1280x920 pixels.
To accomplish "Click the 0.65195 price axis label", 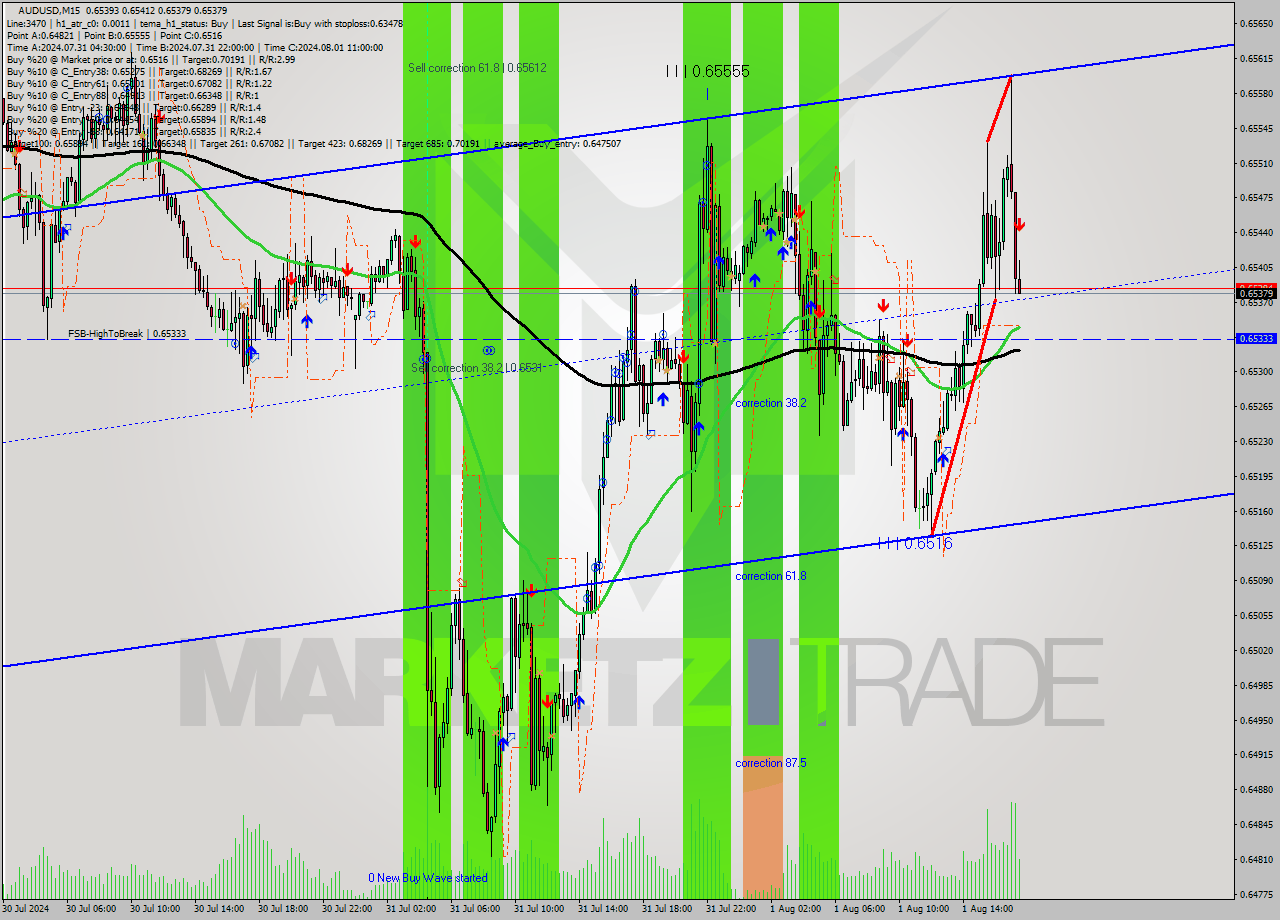I will point(1256,476).
